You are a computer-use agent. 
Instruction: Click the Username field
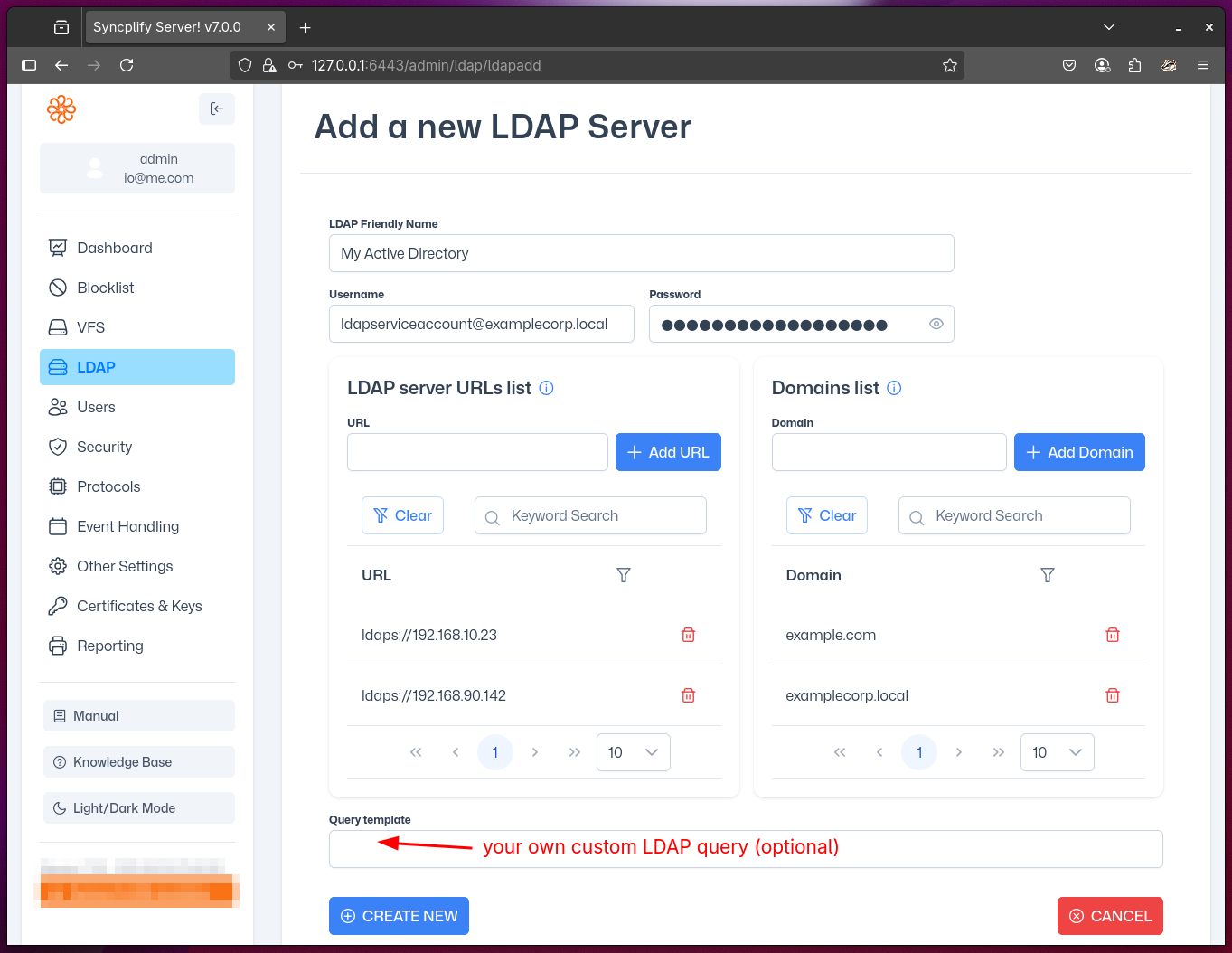(482, 324)
